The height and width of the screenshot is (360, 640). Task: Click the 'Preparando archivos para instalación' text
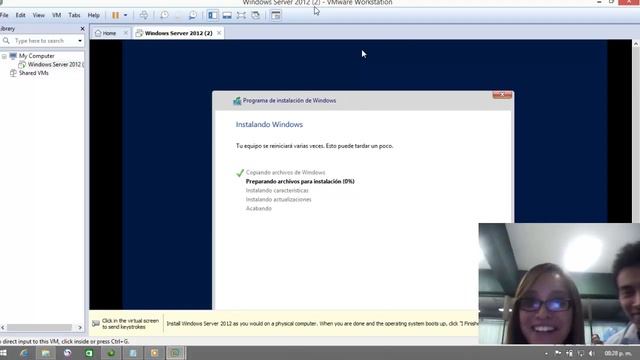[x=300, y=182]
